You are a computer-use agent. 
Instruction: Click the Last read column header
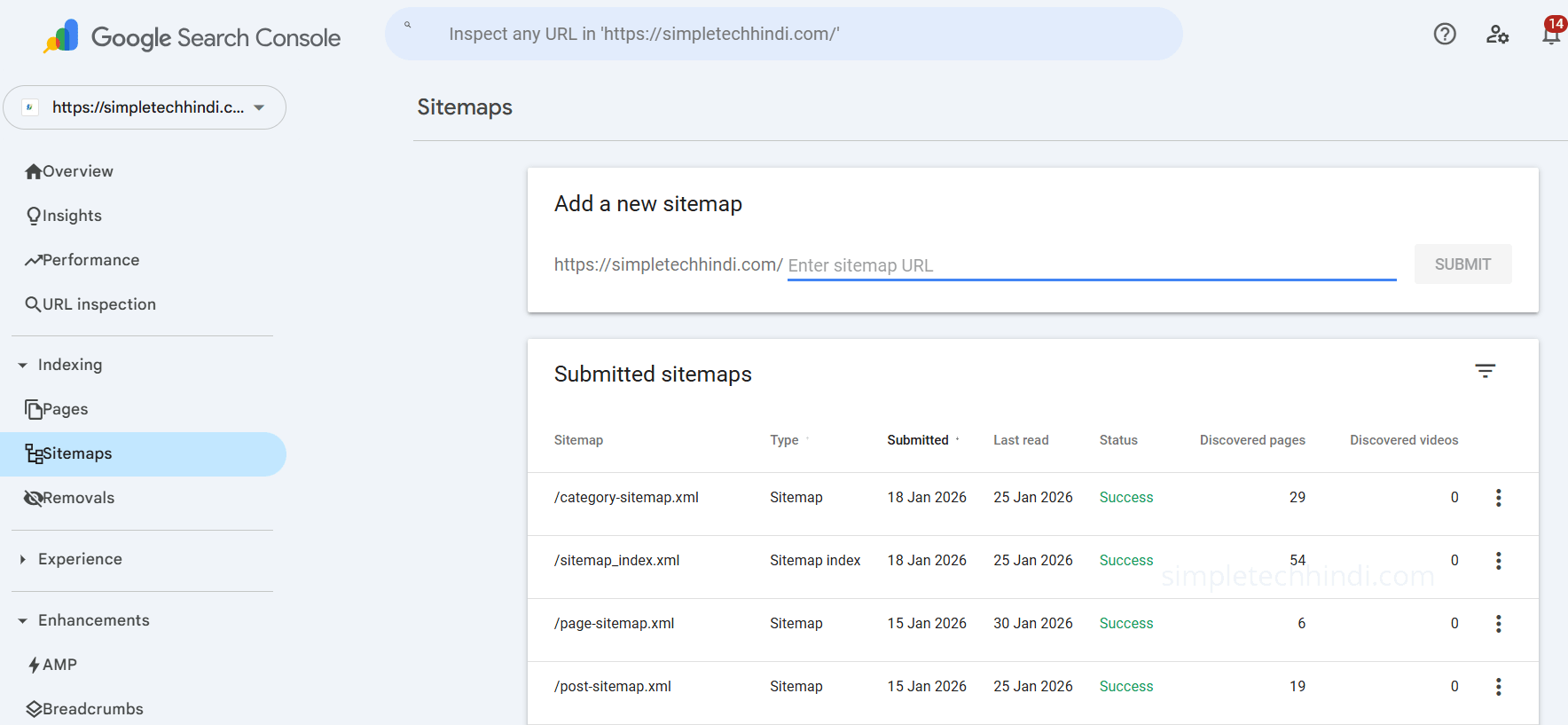1021,440
